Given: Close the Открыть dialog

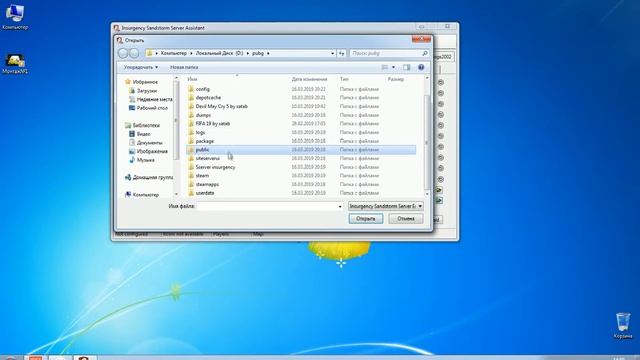Looking at the screenshot, I should [x=421, y=39].
